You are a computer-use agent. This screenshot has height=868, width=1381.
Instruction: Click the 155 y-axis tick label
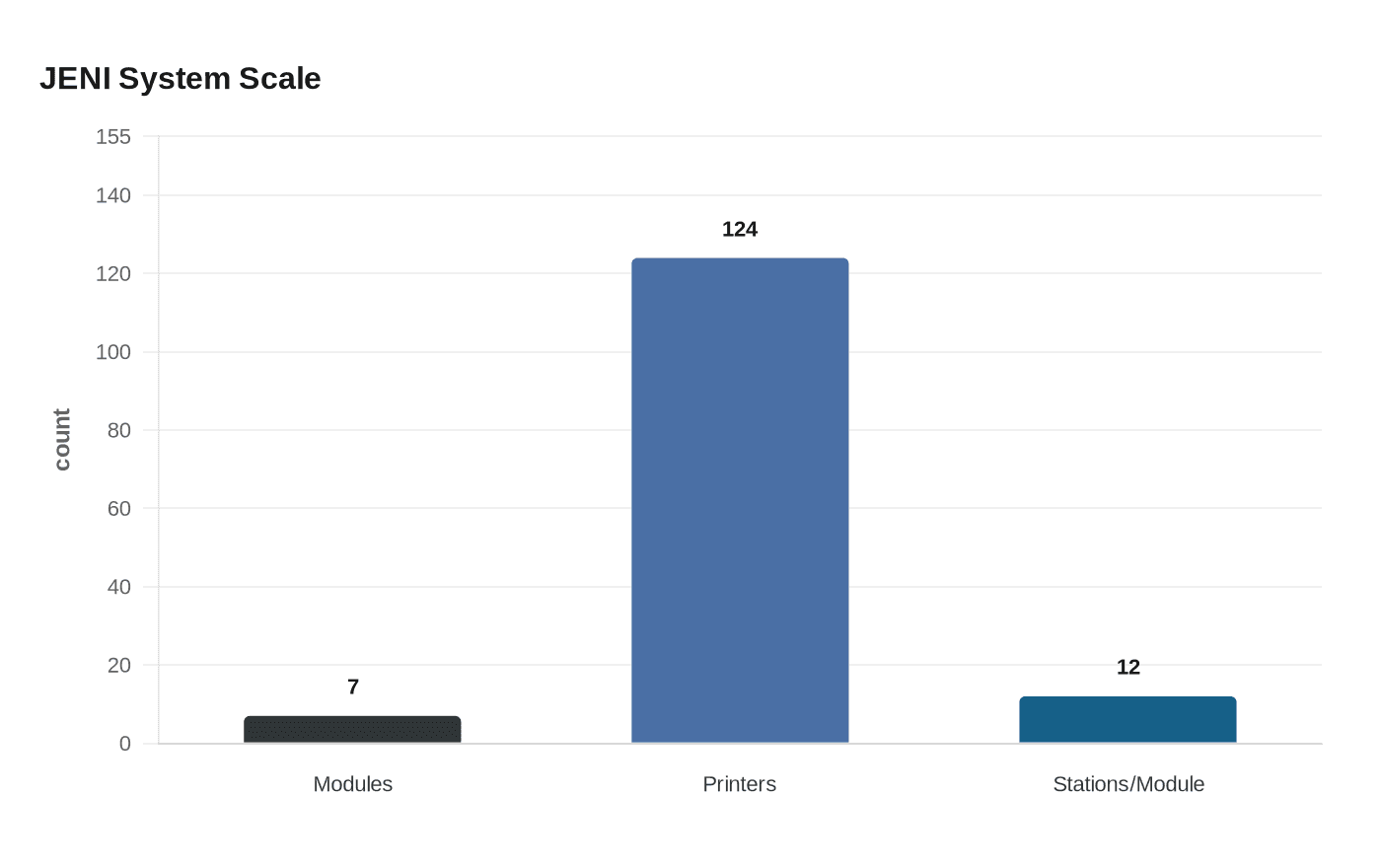(x=113, y=137)
